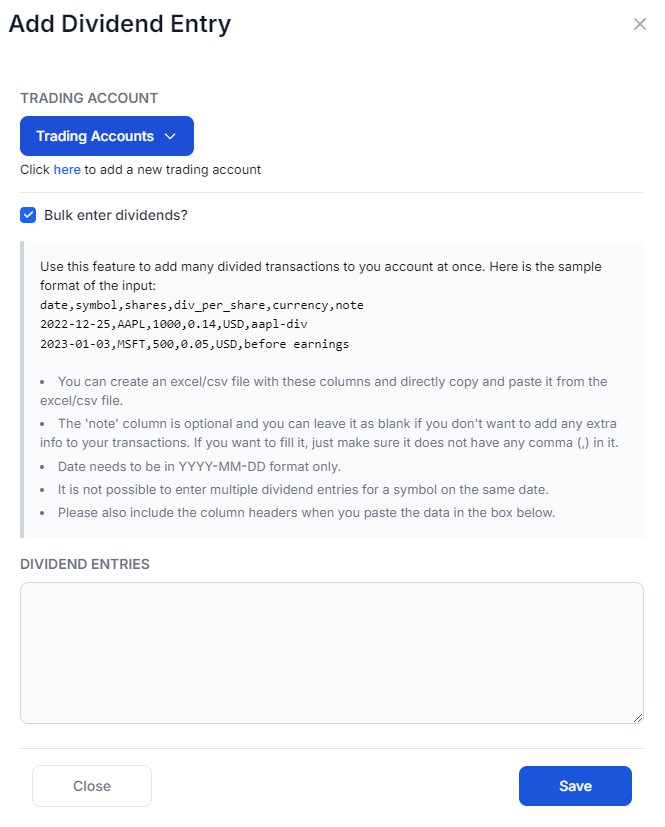The height and width of the screenshot is (827, 665).
Task: Uncheck the Bulk enter dividends checkbox
Action: point(28,215)
